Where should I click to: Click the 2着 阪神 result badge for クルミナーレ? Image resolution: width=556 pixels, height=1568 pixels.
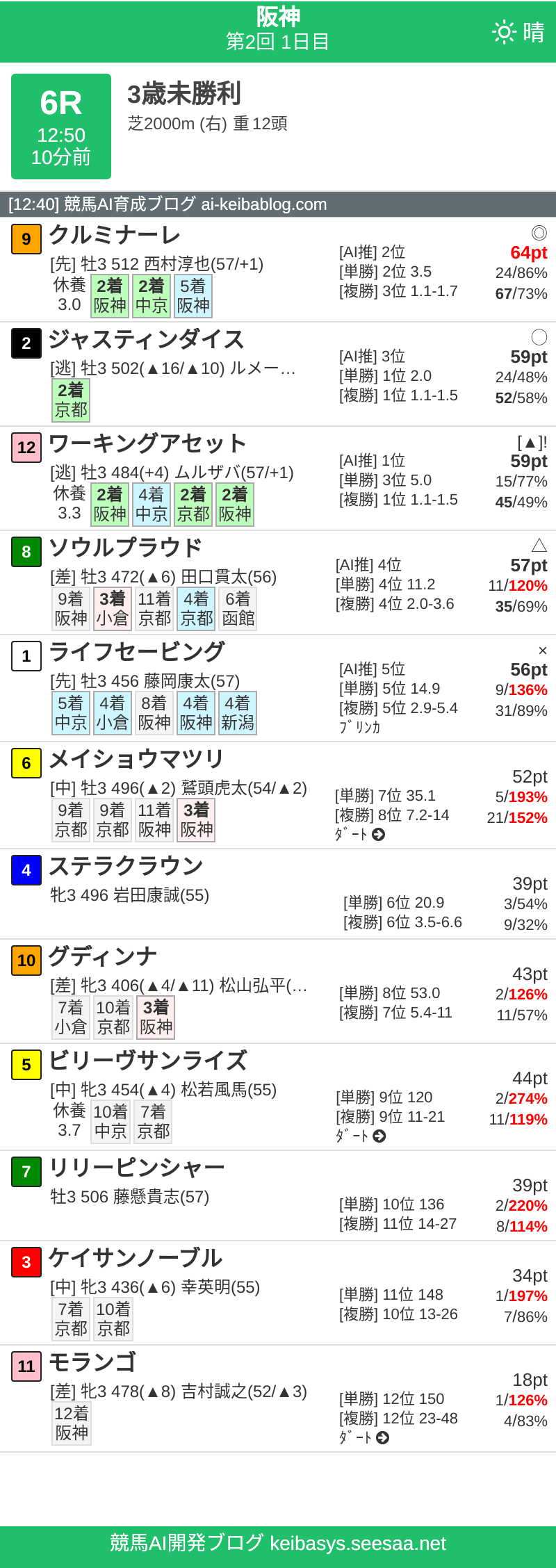[x=110, y=296]
